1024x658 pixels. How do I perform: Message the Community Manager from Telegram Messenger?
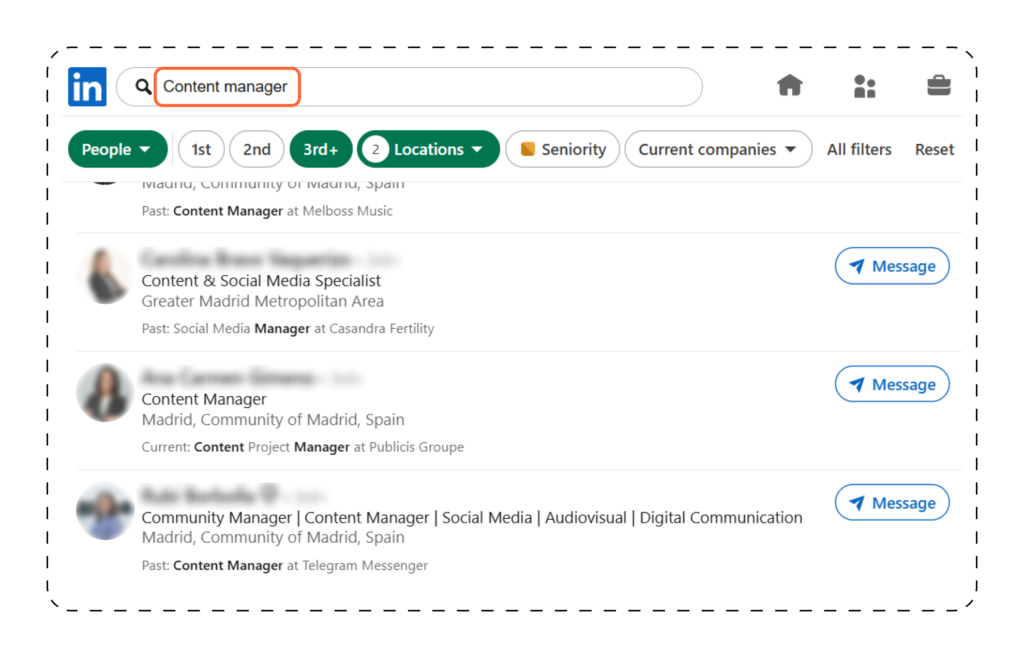coord(892,503)
